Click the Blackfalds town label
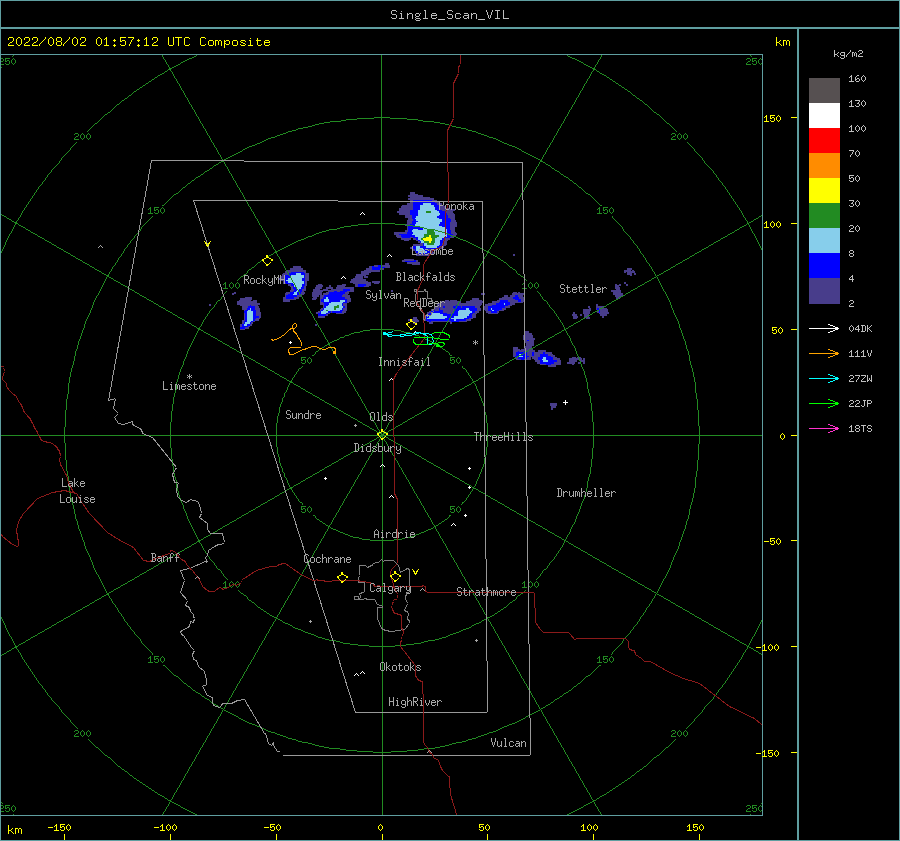 425,277
